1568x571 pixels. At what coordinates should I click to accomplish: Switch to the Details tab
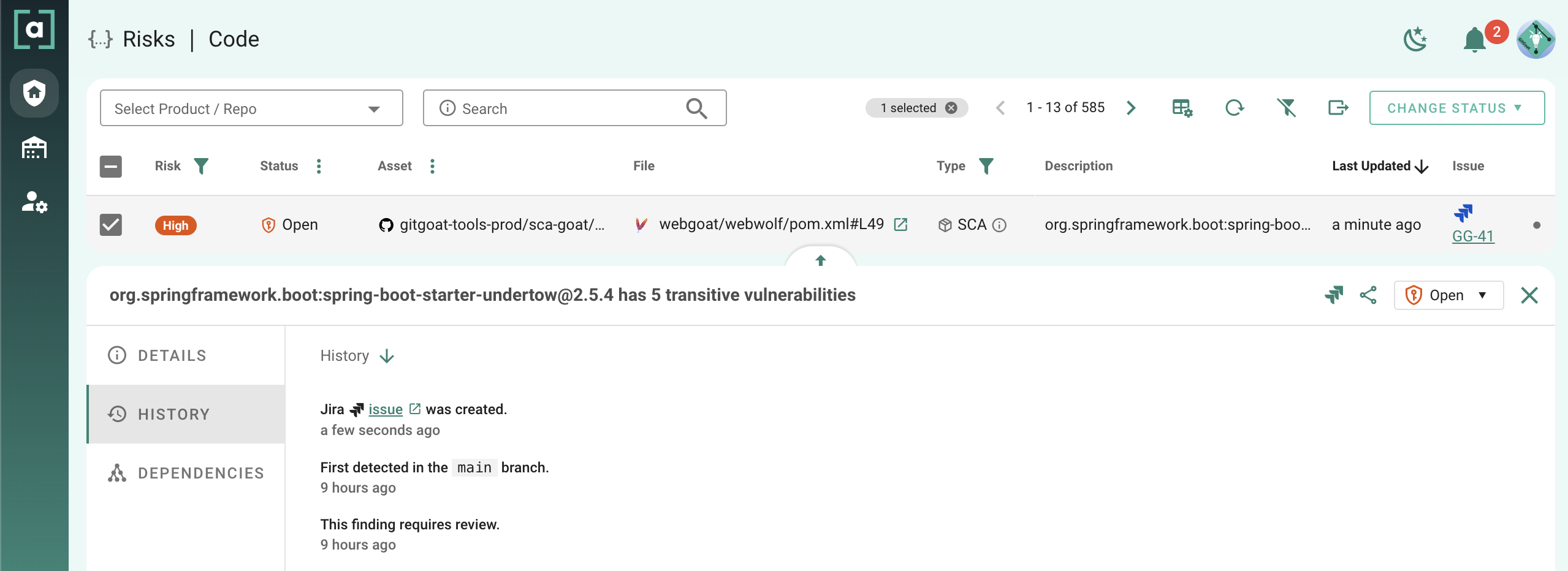coord(172,355)
